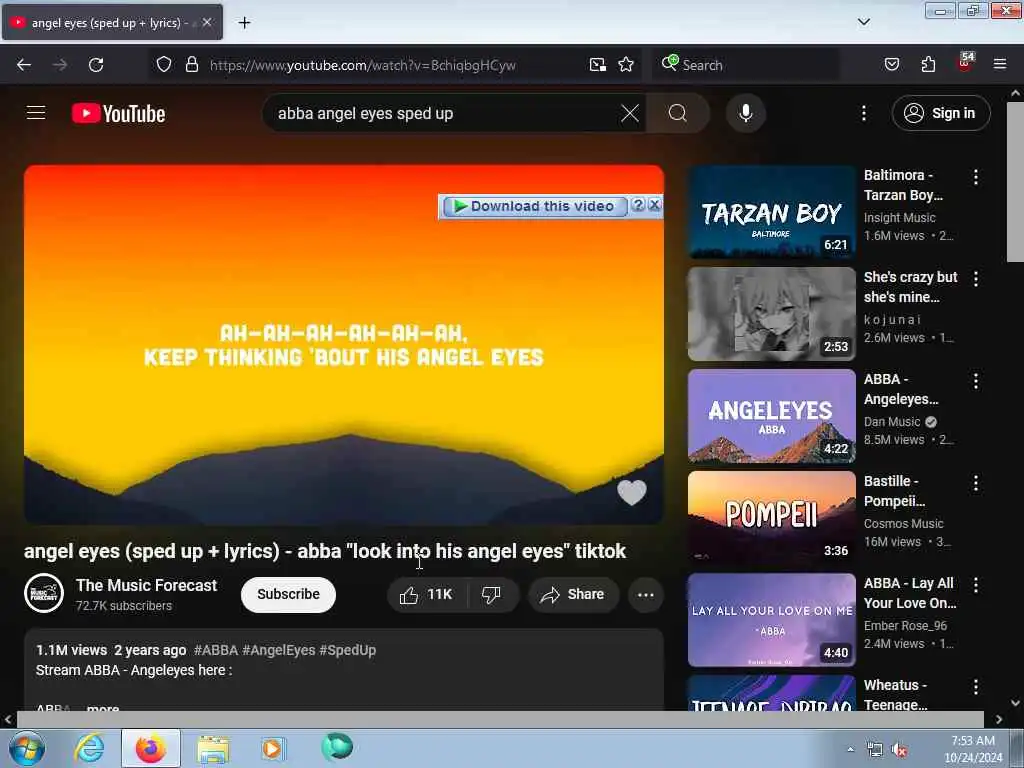Open the YouTube guide hamburger menu
This screenshot has height=768, width=1024.
(x=36, y=113)
